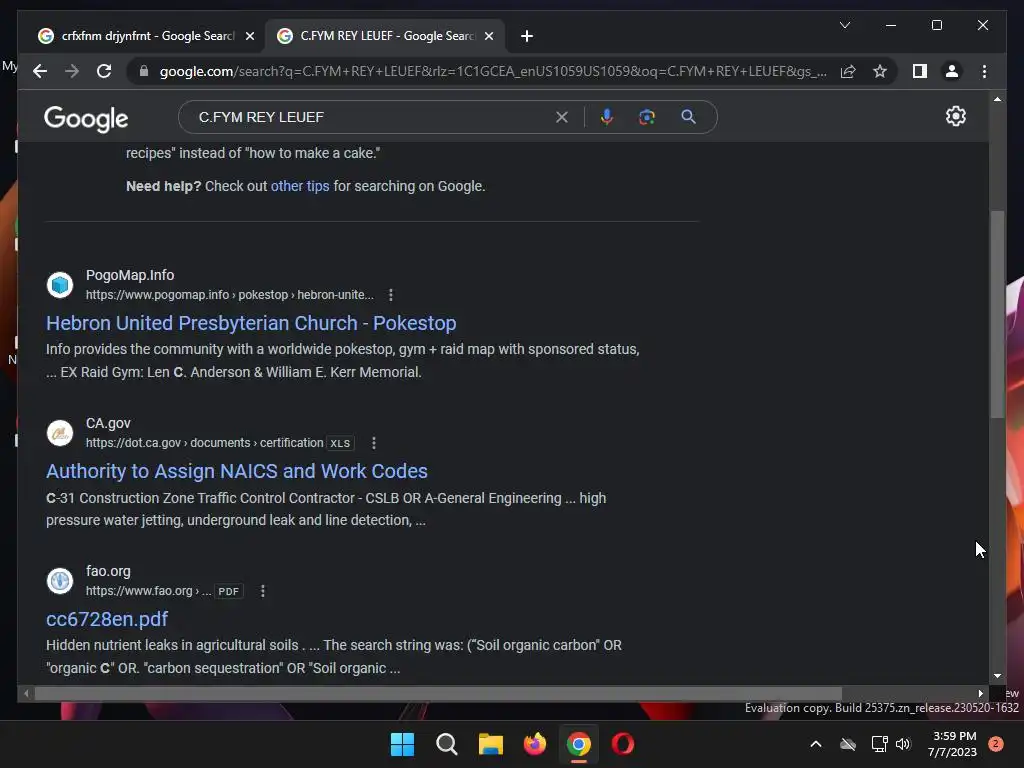Click the CA.gov site name text

tap(108, 423)
